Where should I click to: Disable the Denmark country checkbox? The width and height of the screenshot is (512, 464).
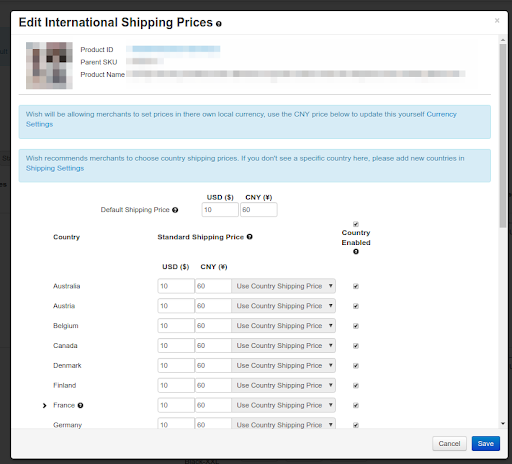click(x=356, y=366)
